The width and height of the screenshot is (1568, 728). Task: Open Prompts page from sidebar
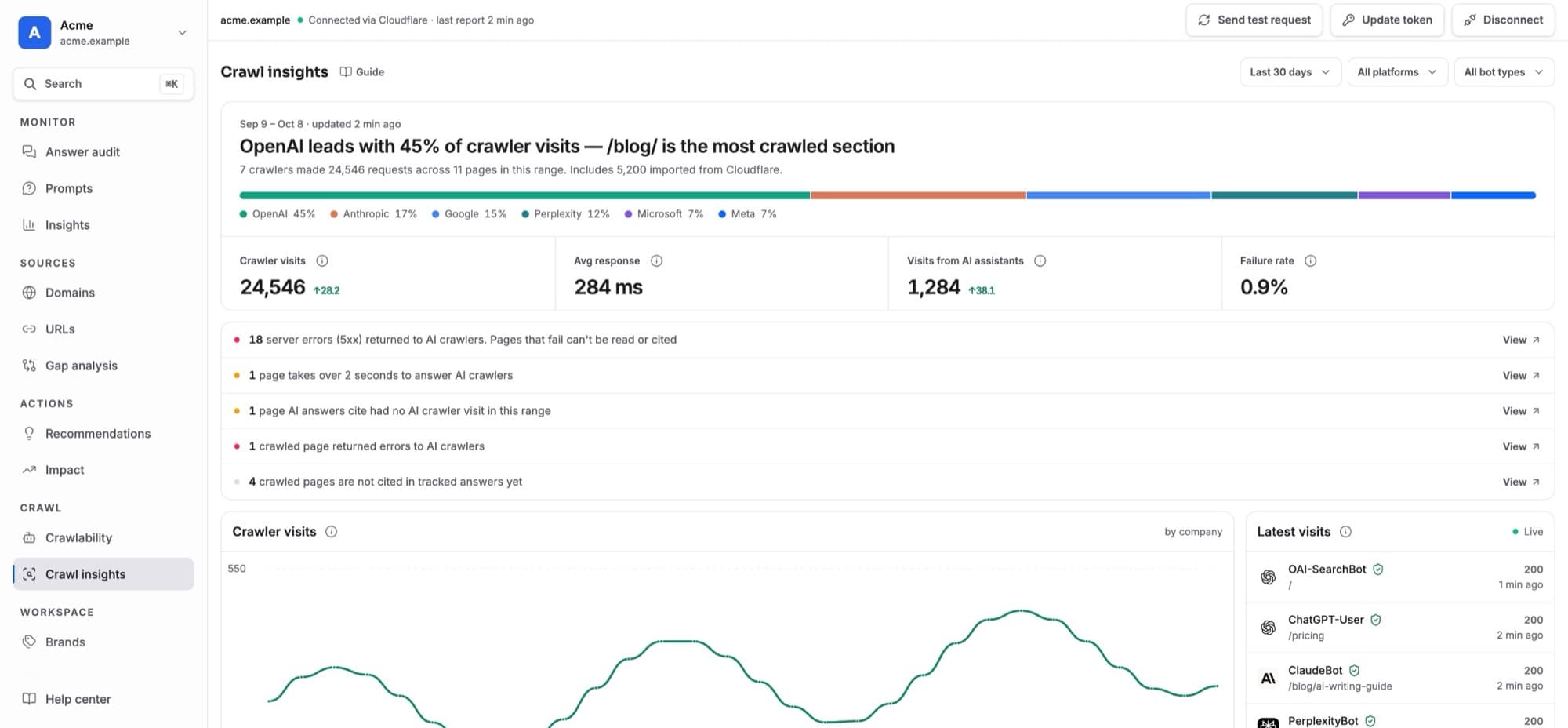pyautogui.click(x=103, y=188)
